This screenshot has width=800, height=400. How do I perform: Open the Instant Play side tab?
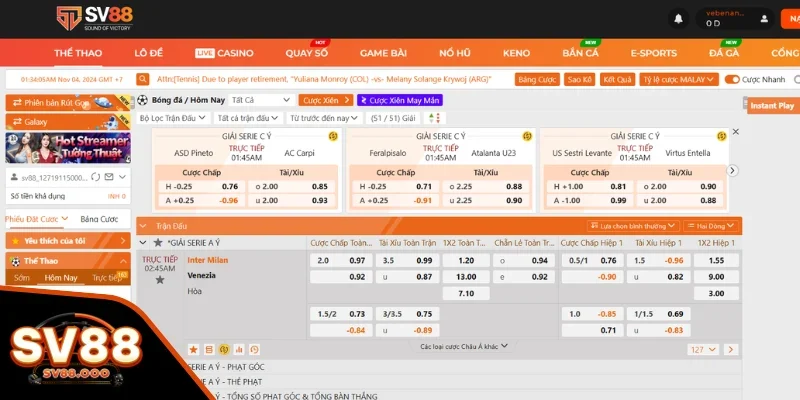(772, 106)
